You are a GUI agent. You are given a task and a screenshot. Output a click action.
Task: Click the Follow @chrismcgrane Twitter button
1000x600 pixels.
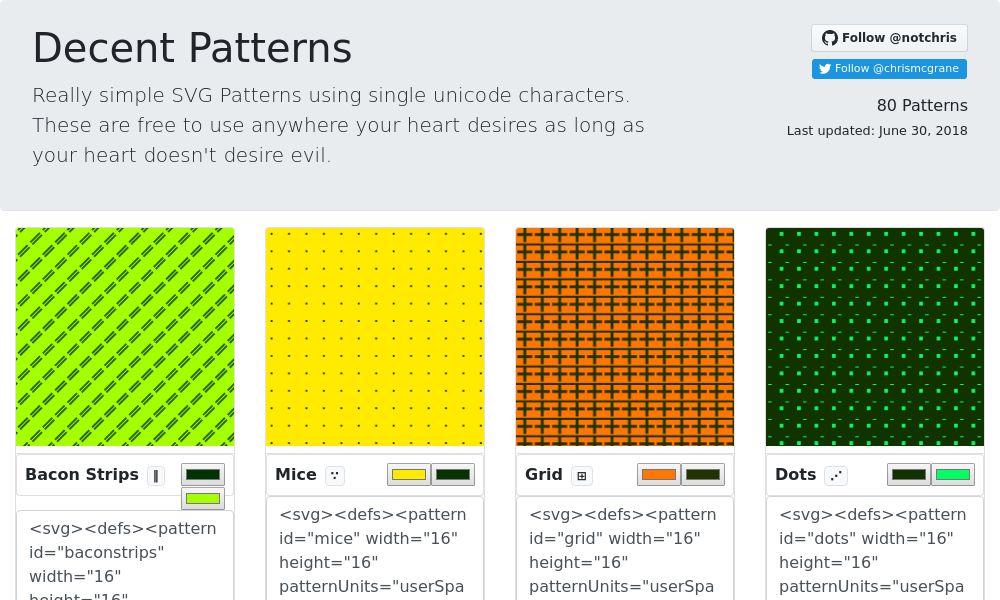pos(890,69)
